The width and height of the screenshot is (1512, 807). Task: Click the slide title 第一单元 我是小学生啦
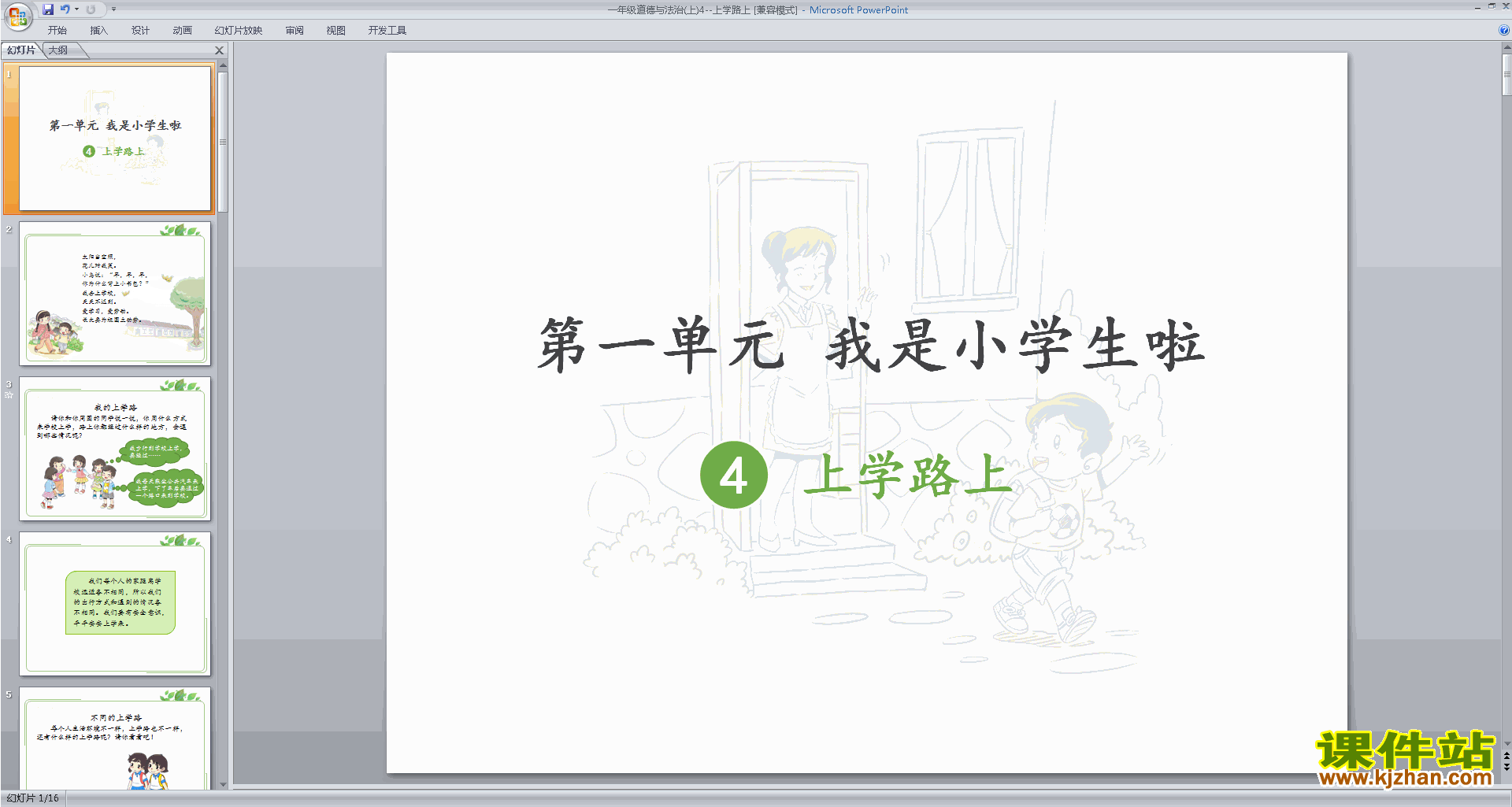[871, 345]
